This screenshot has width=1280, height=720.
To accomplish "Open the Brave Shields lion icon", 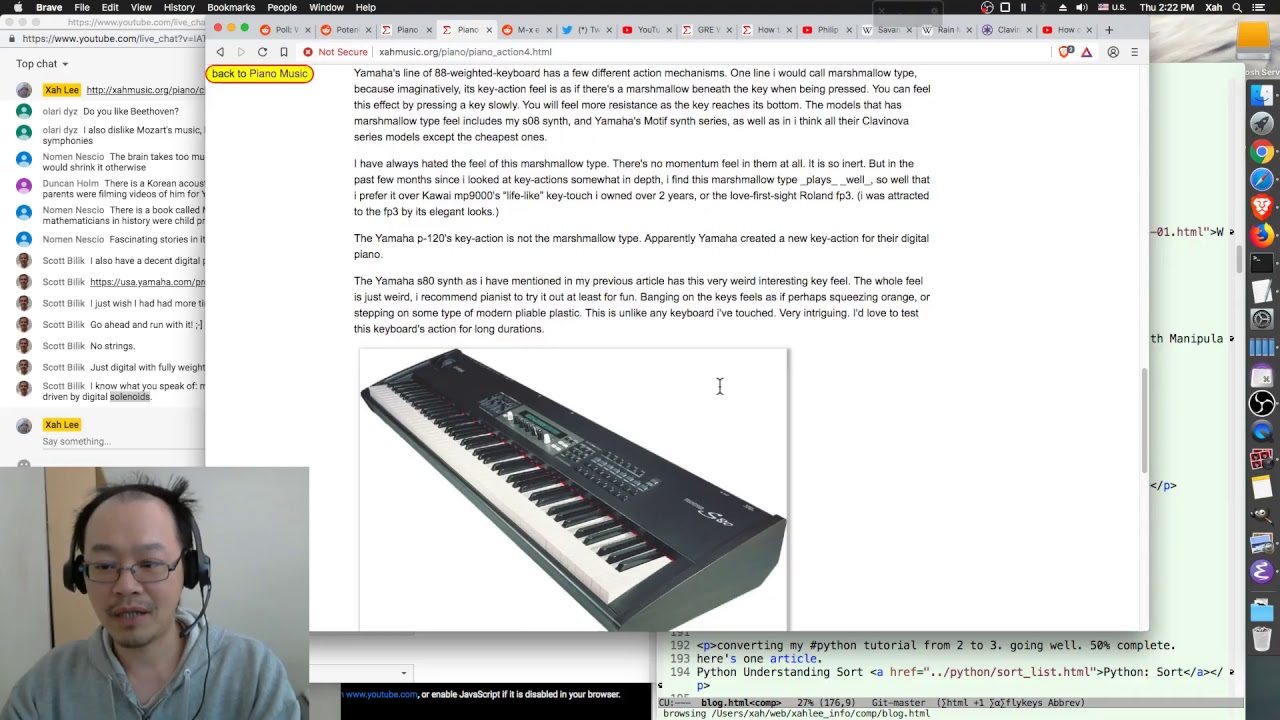I will [1067, 52].
